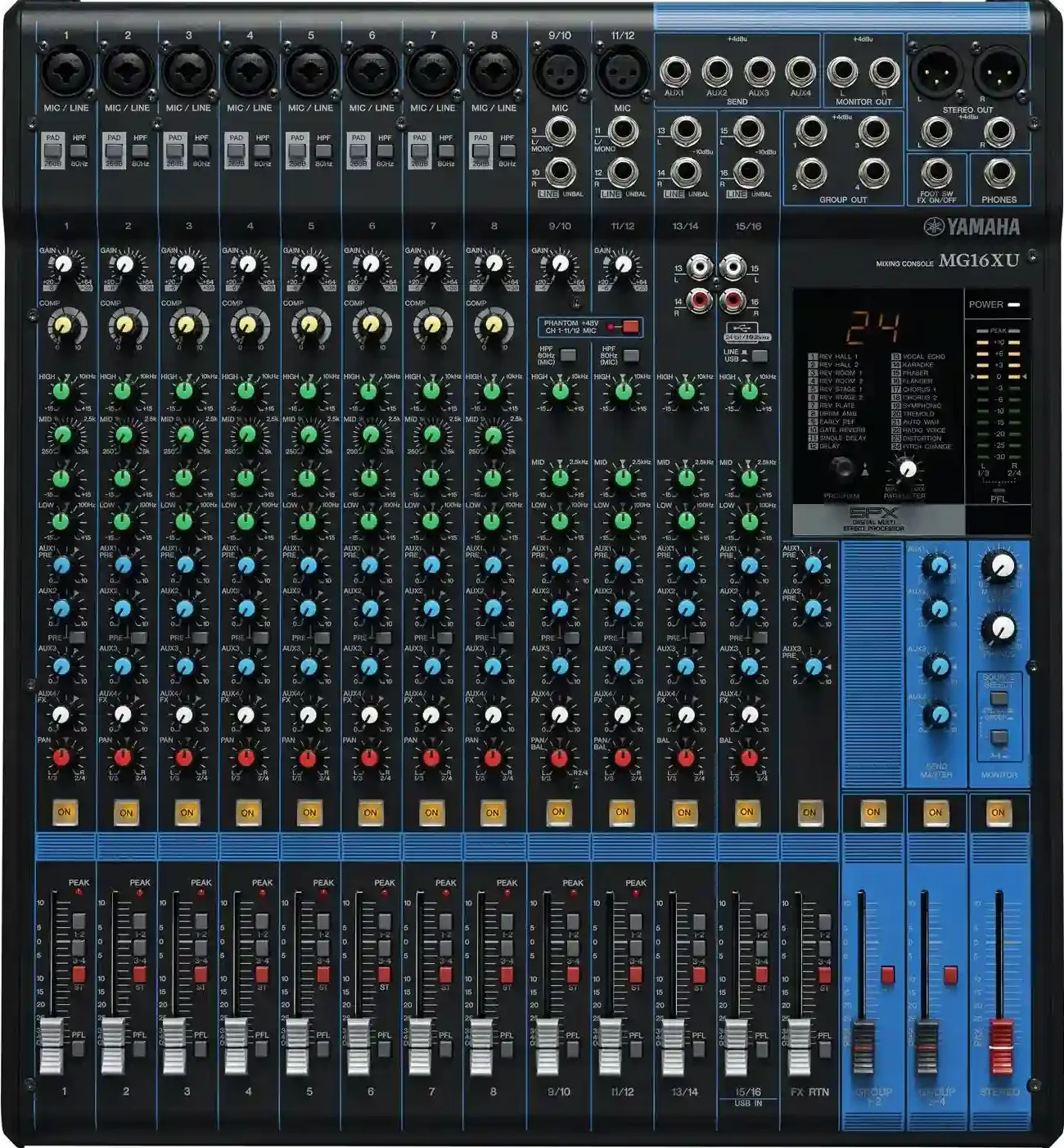Click the white monitor level knob

(x=999, y=565)
